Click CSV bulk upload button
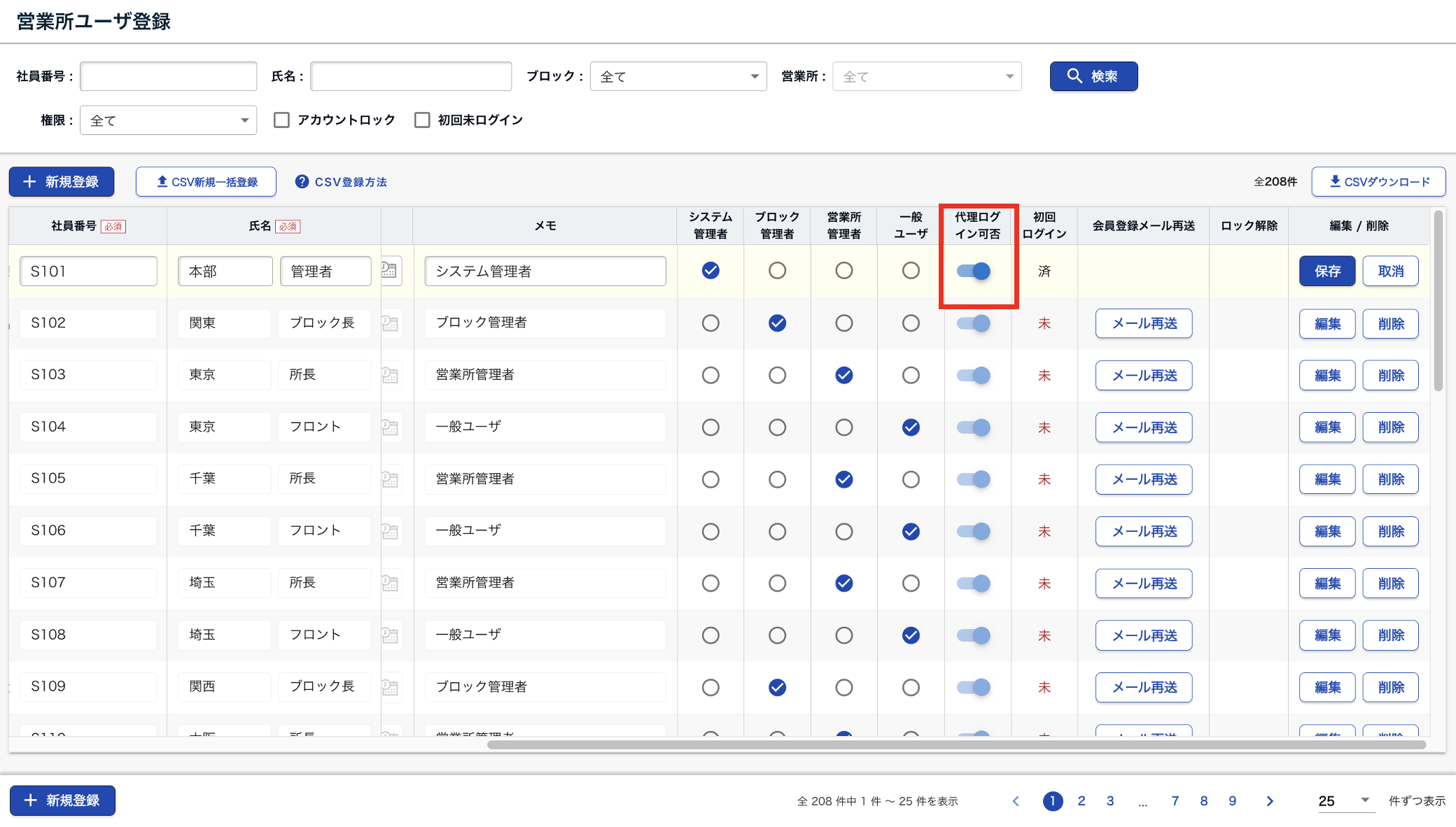This screenshot has width=1456, height=827. [x=206, y=182]
